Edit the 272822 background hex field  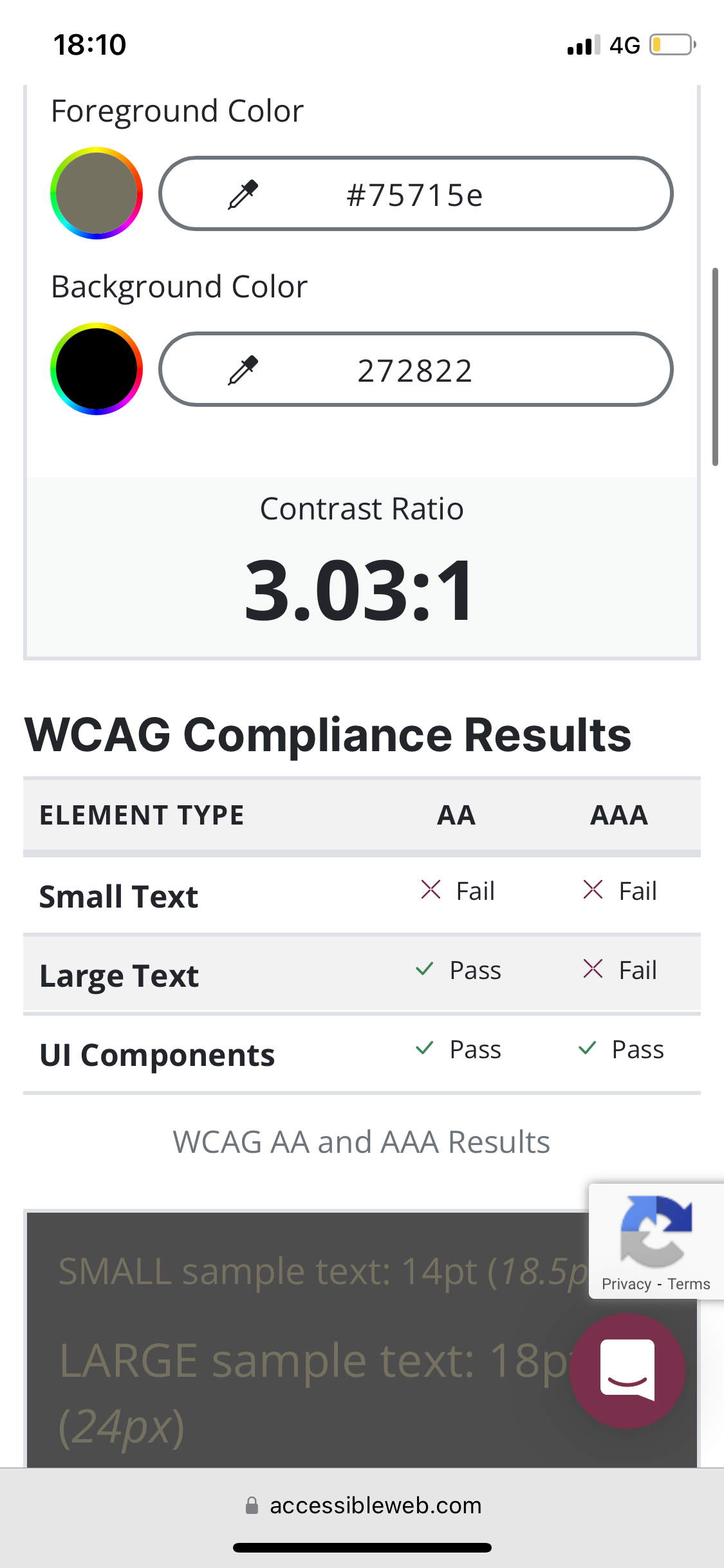click(416, 369)
